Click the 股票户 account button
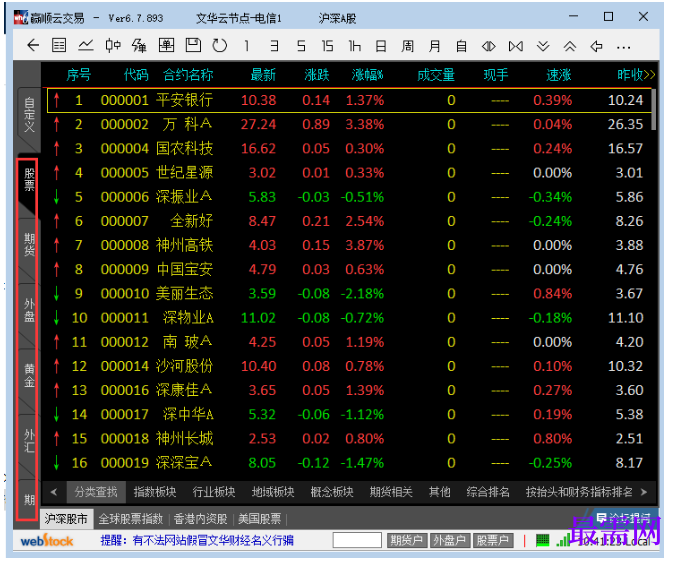The height and width of the screenshot is (562, 680). coord(493,541)
